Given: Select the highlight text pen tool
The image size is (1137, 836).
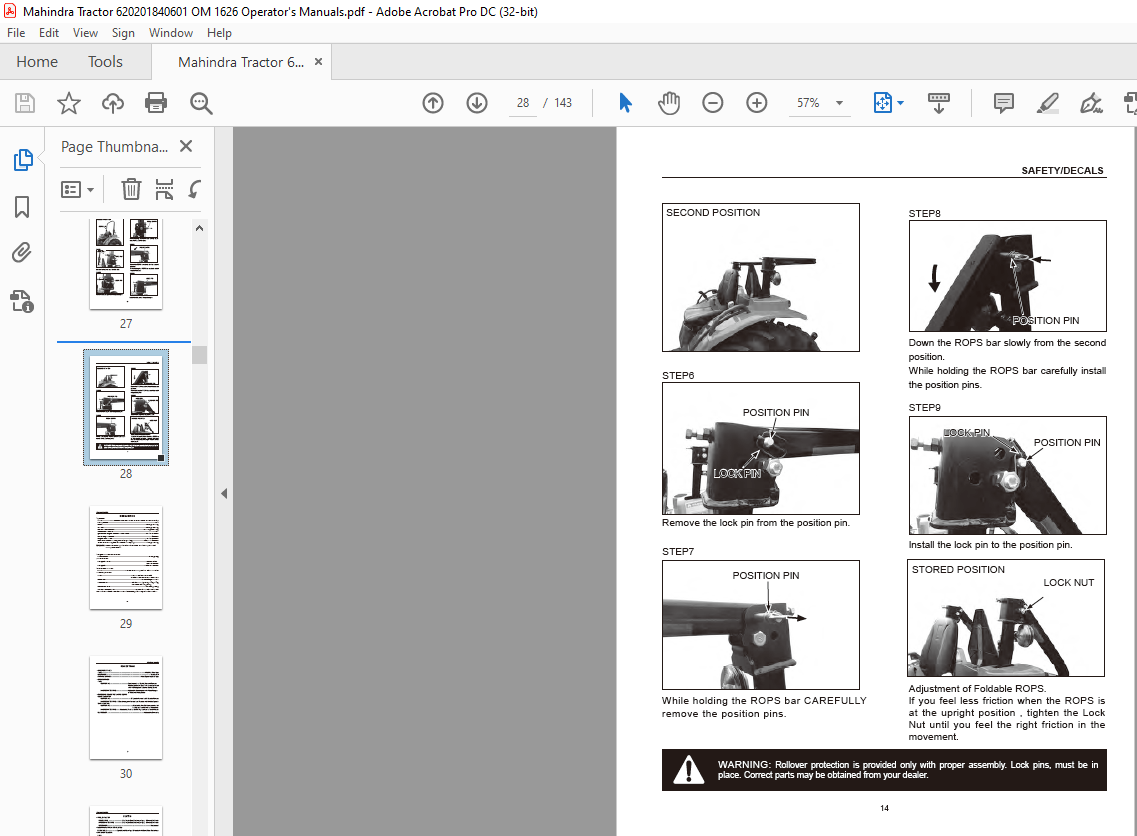Looking at the screenshot, I should coord(1047,103).
